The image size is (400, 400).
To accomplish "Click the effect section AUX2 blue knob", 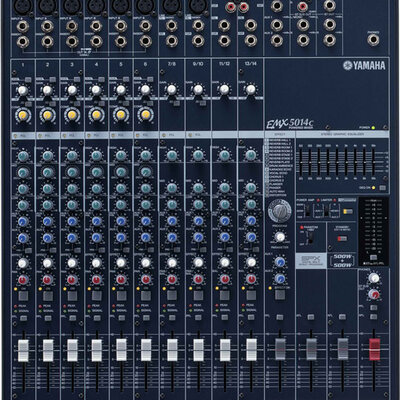I will point(280,279).
